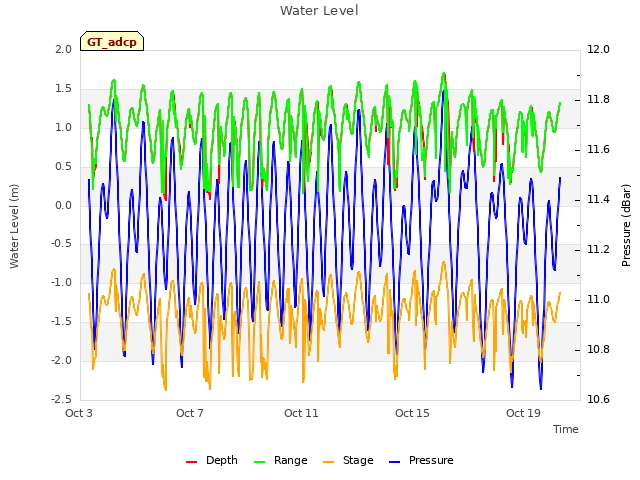The height and width of the screenshot is (480, 640).
Task: Click the Water Level (m) axis label
Action: (14, 226)
